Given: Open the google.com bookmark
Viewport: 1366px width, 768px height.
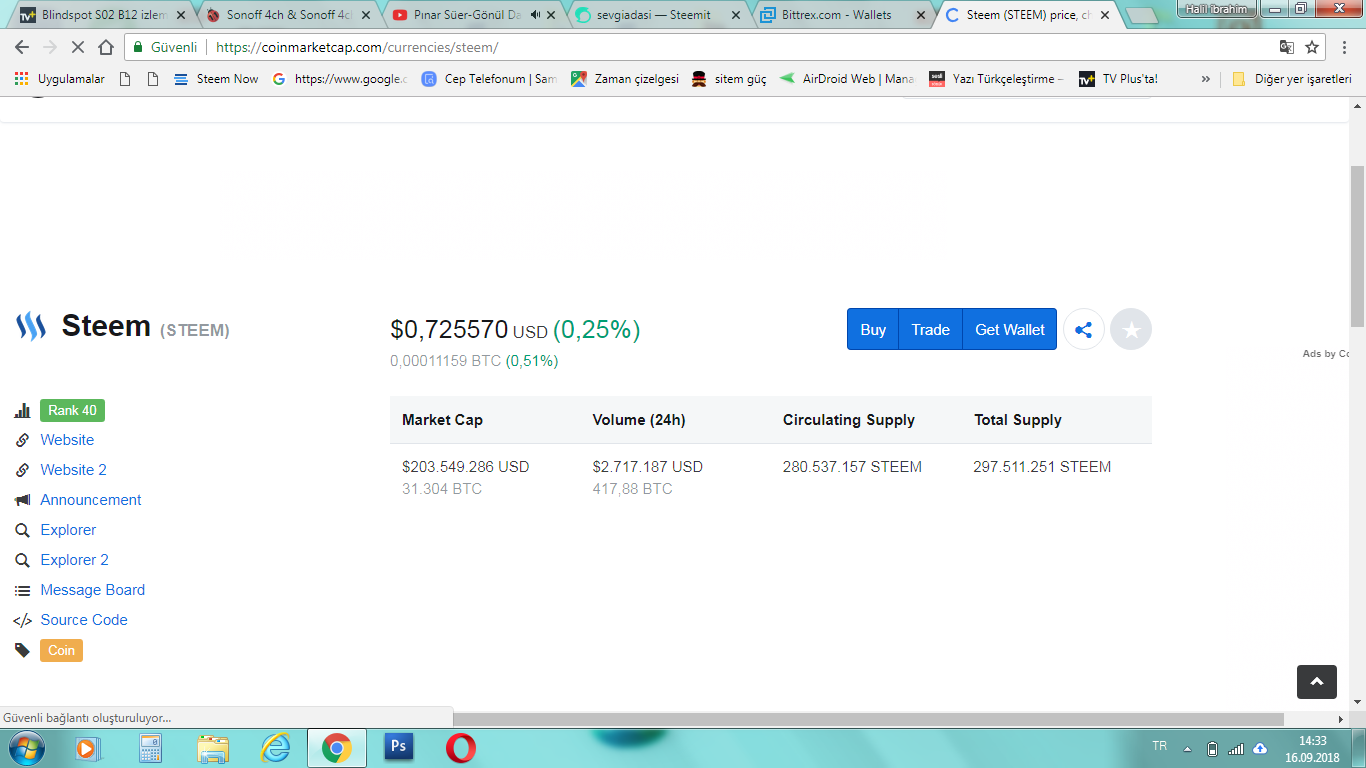Looking at the screenshot, I should click(x=340, y=79).
